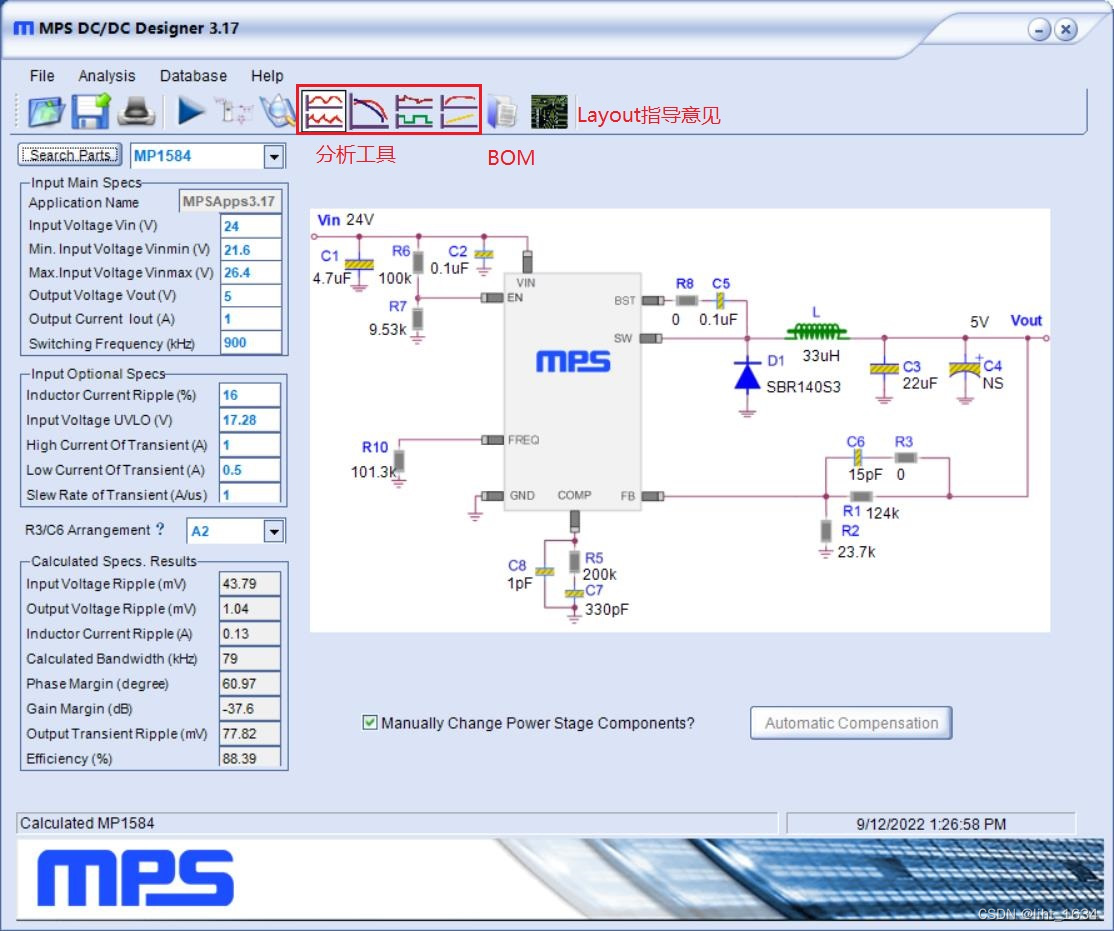1114x931 pixels.
Task: Click the status bar date 9/12/2022 1:26:58 PM
Action: [x=931, y=824]
